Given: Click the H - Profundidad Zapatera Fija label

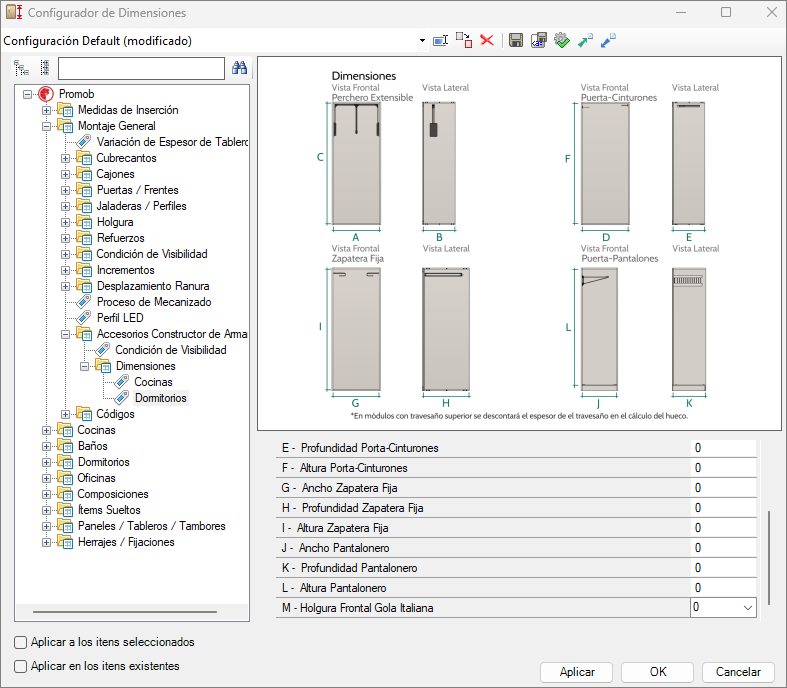Looking at the screenshot, I should pyautogui.click(x=352, y=508).
